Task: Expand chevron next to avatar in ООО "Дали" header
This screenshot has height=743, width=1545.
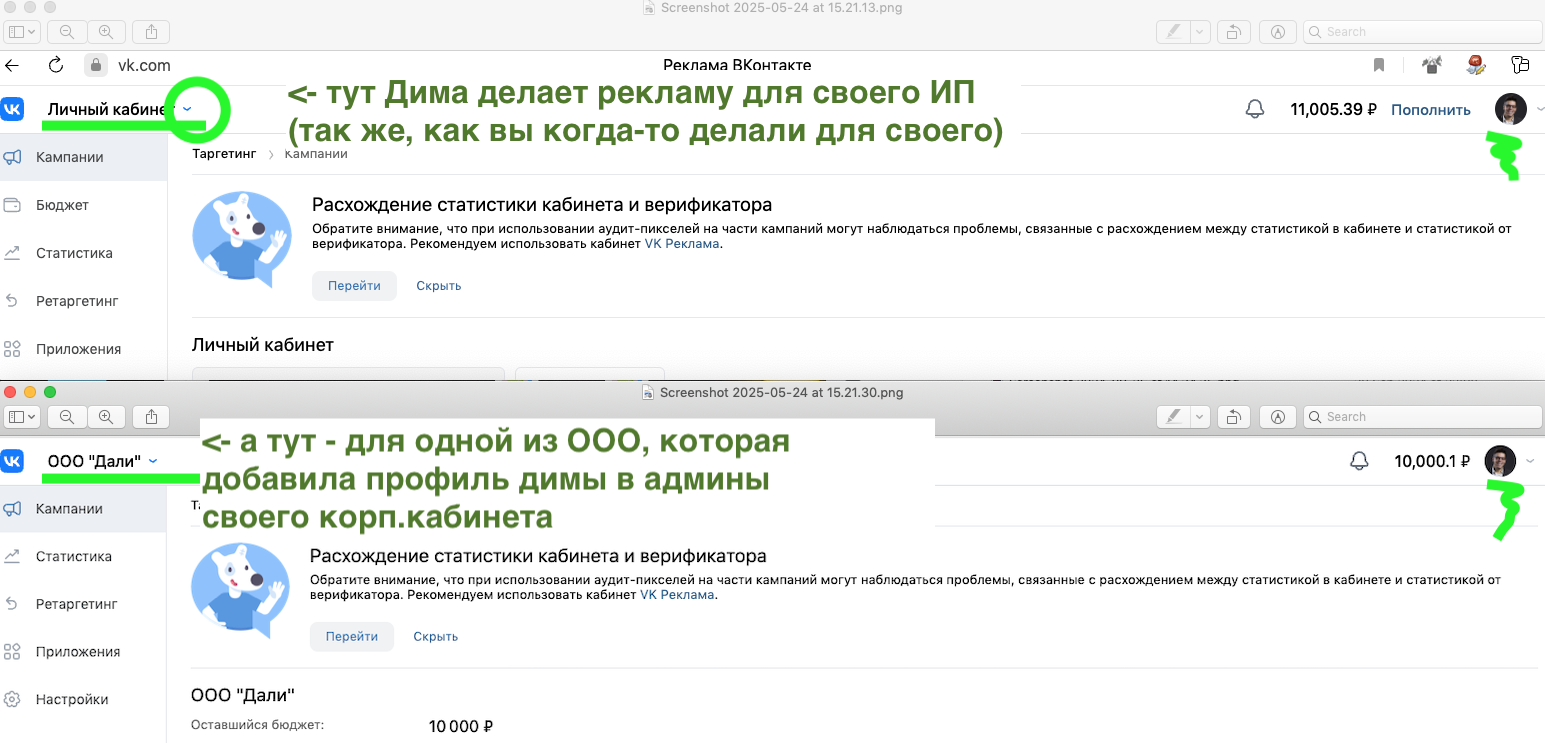Action: [x=1530, y=461]
